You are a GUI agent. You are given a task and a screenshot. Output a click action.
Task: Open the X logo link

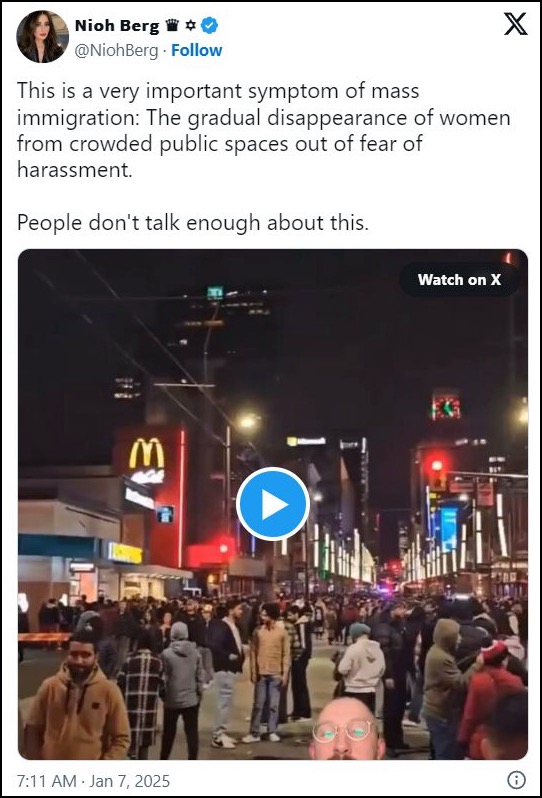click(516, 24)
